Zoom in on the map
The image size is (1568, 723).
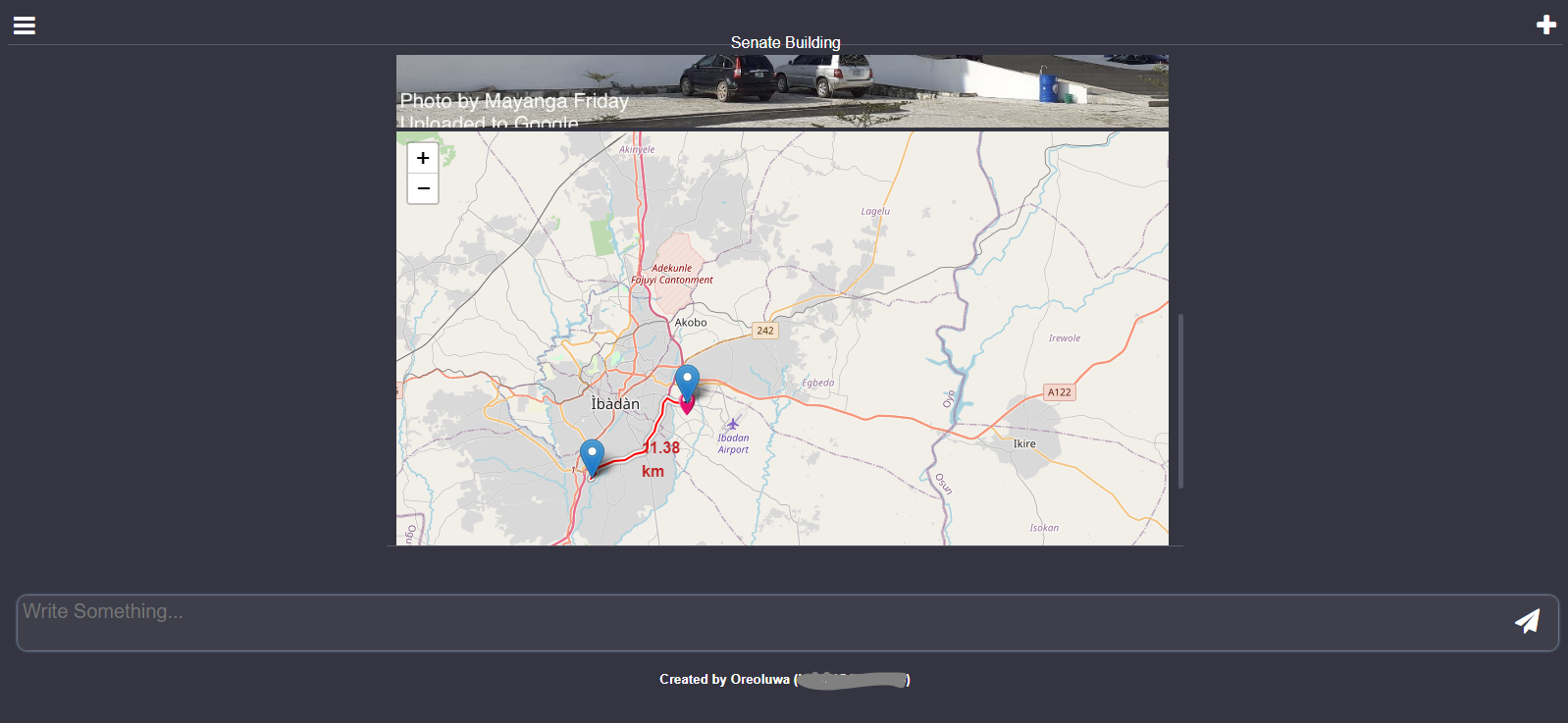tap(423, 158)
